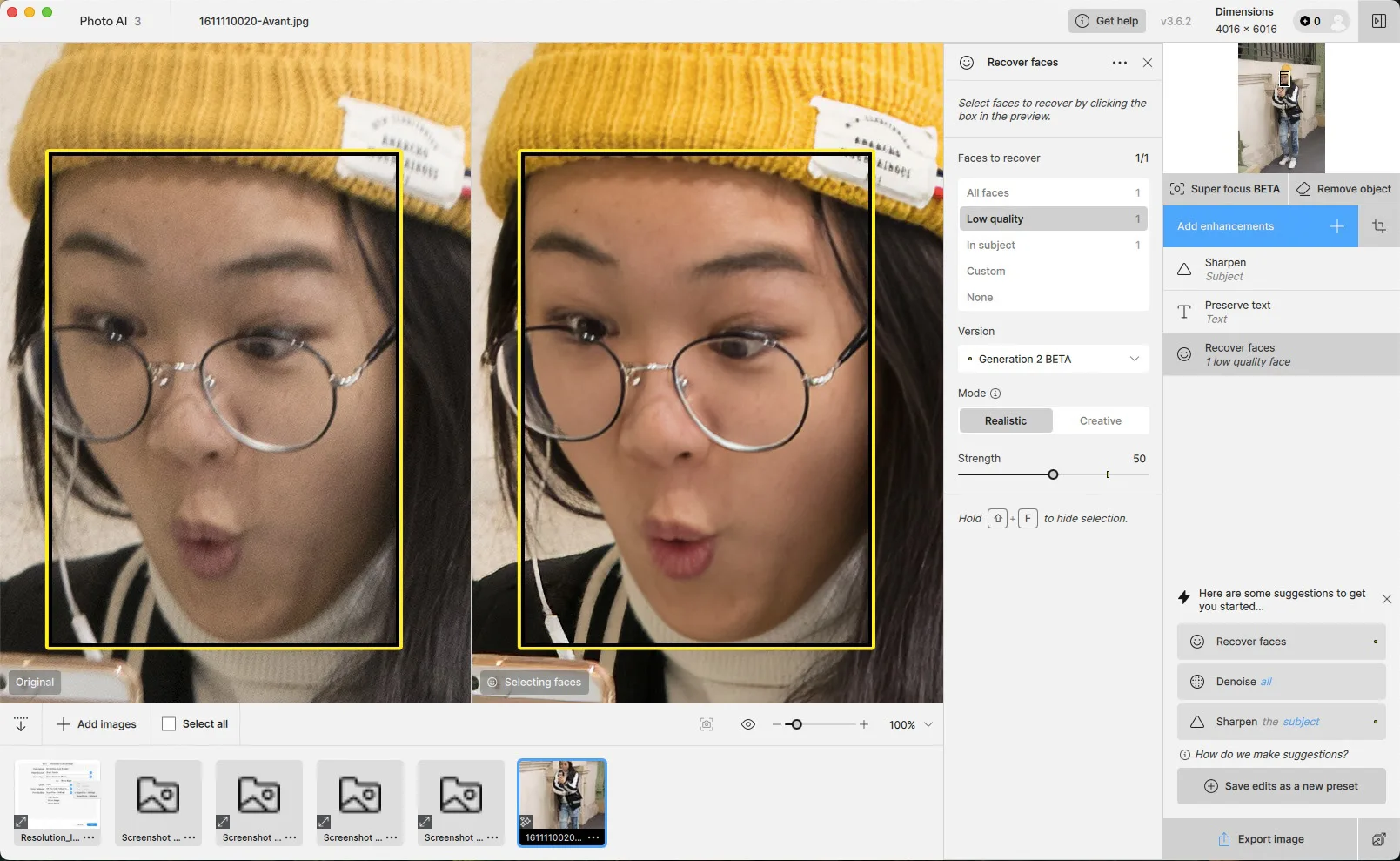Click the Strength slider handle
This screenshot has width=1400, height=861.
pyautogui.click(x=1053, y=474)
